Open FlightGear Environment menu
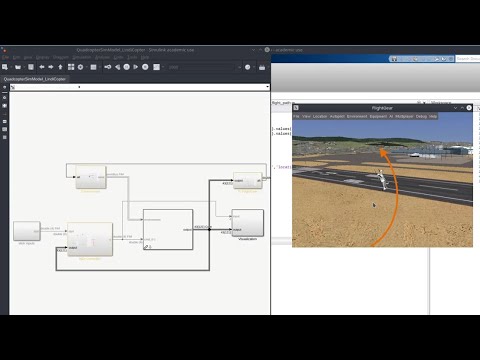The height and width of the screenshot is (360, 480). (357, 116)
